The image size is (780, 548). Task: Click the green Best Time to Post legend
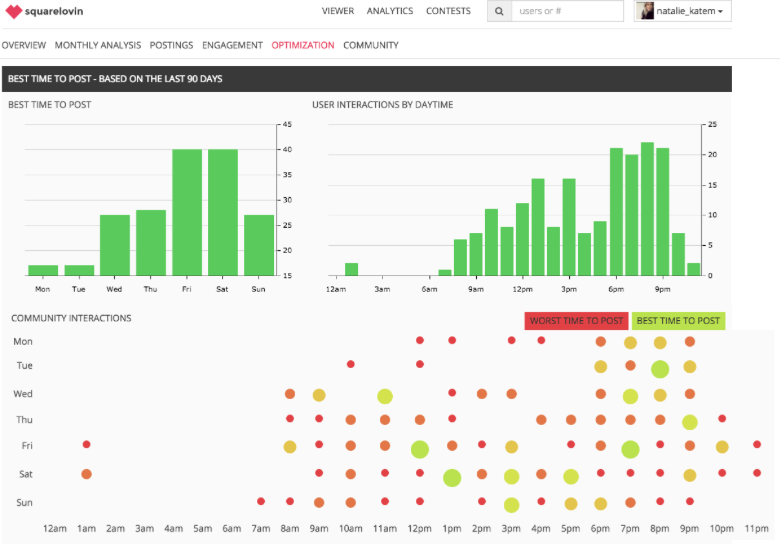(x=678, y=321)
